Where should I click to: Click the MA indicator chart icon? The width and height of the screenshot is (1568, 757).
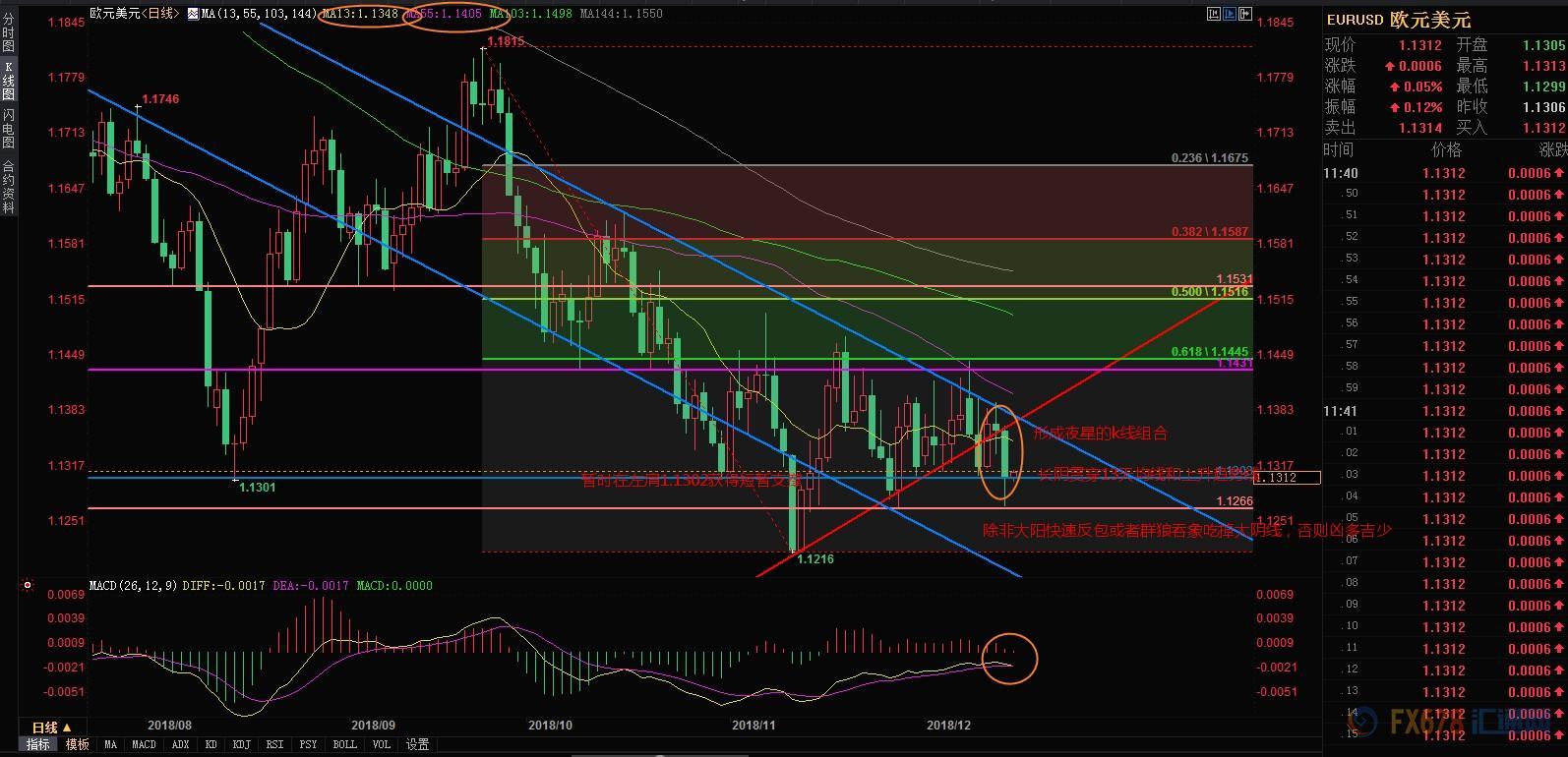194,14
